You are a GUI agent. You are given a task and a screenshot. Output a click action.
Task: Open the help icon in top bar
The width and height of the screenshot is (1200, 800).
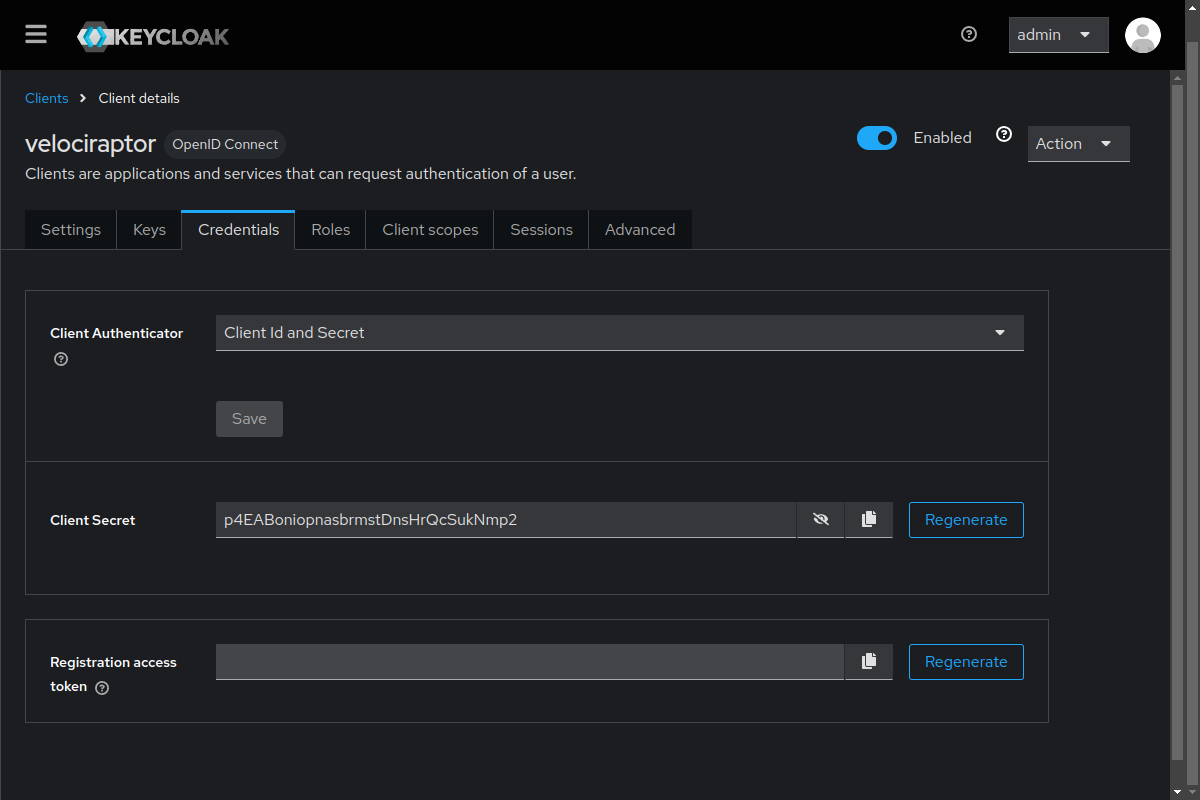968,34
